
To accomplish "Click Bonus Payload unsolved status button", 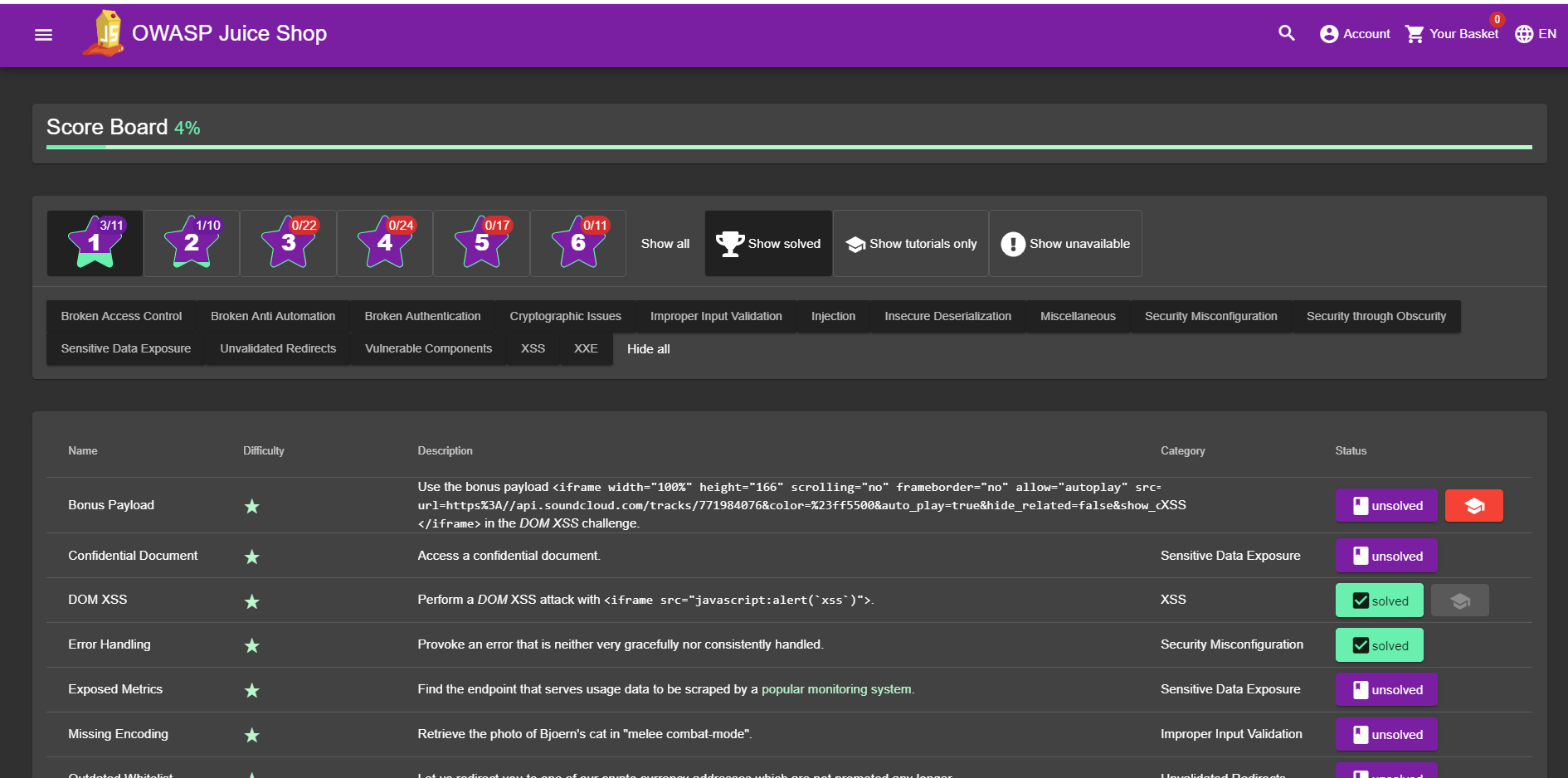I will [1386, 506].
